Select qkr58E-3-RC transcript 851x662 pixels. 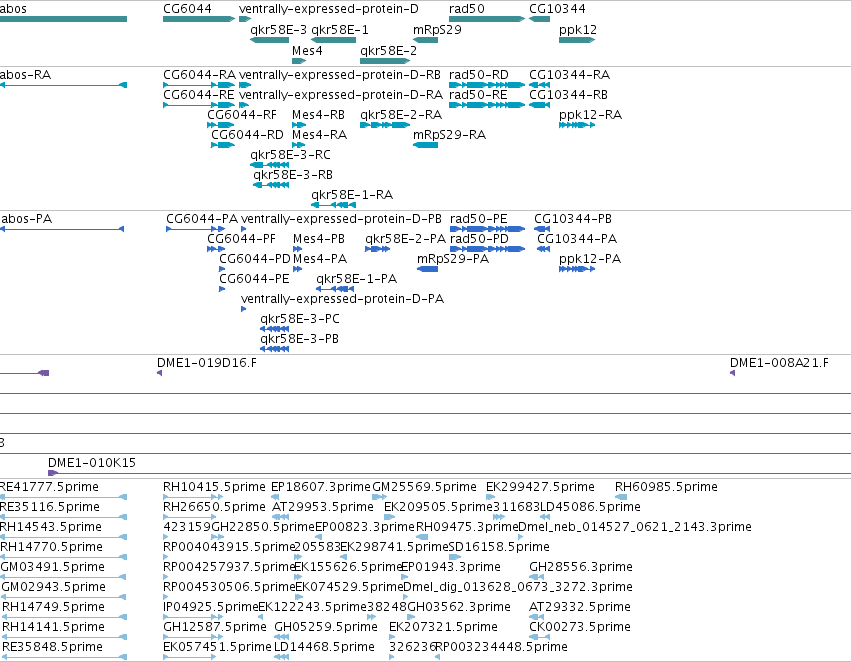tap(269, 165)
